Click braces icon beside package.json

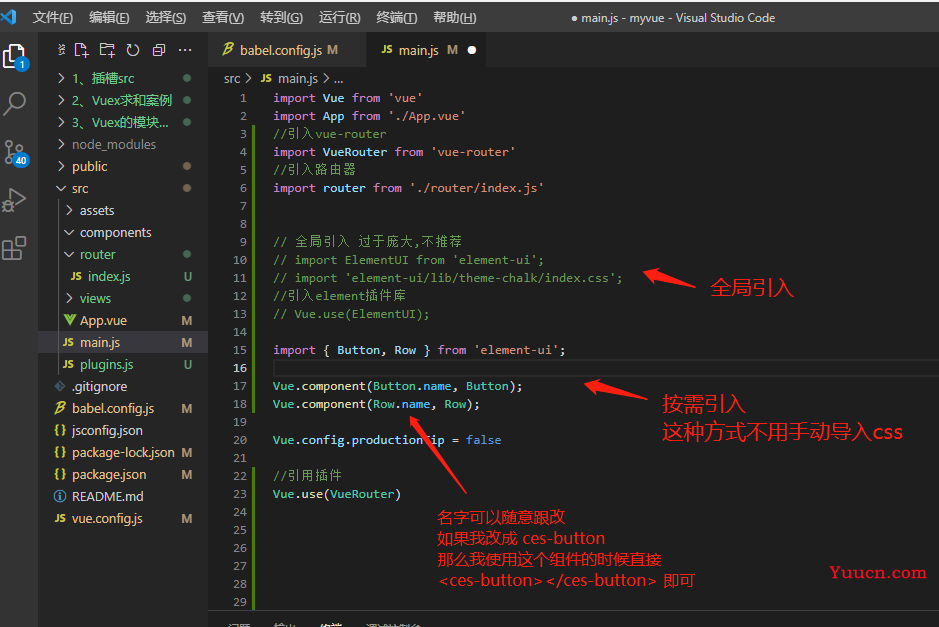[x=60, y=474]
